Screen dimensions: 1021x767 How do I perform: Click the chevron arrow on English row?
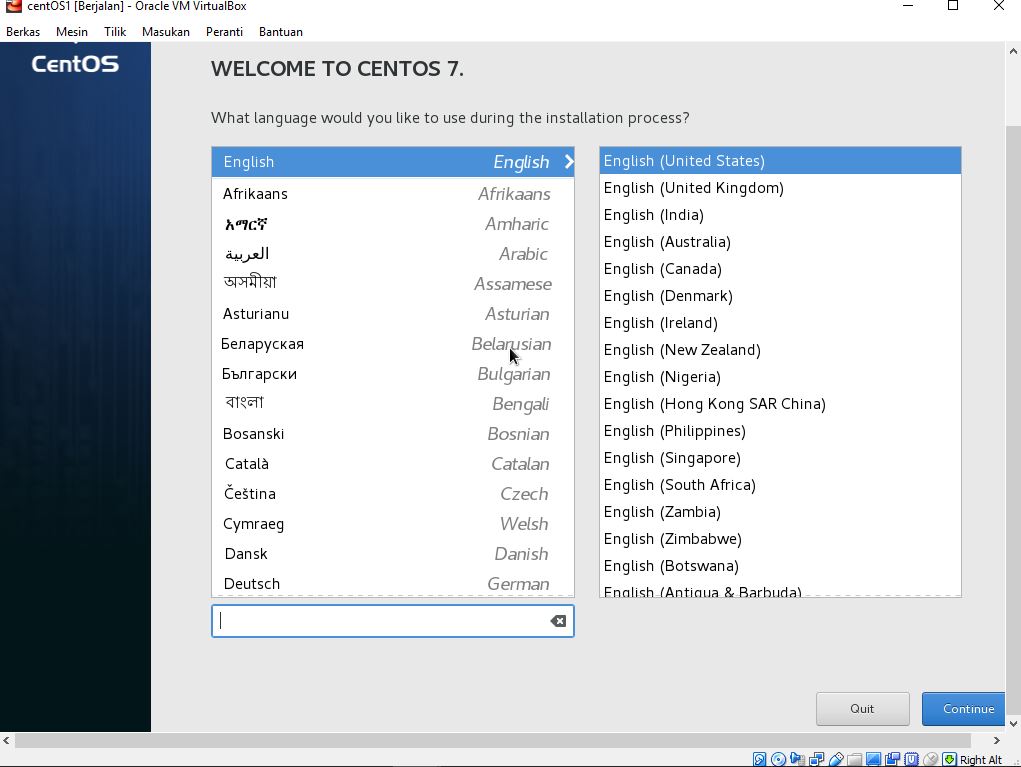point(568,161)
